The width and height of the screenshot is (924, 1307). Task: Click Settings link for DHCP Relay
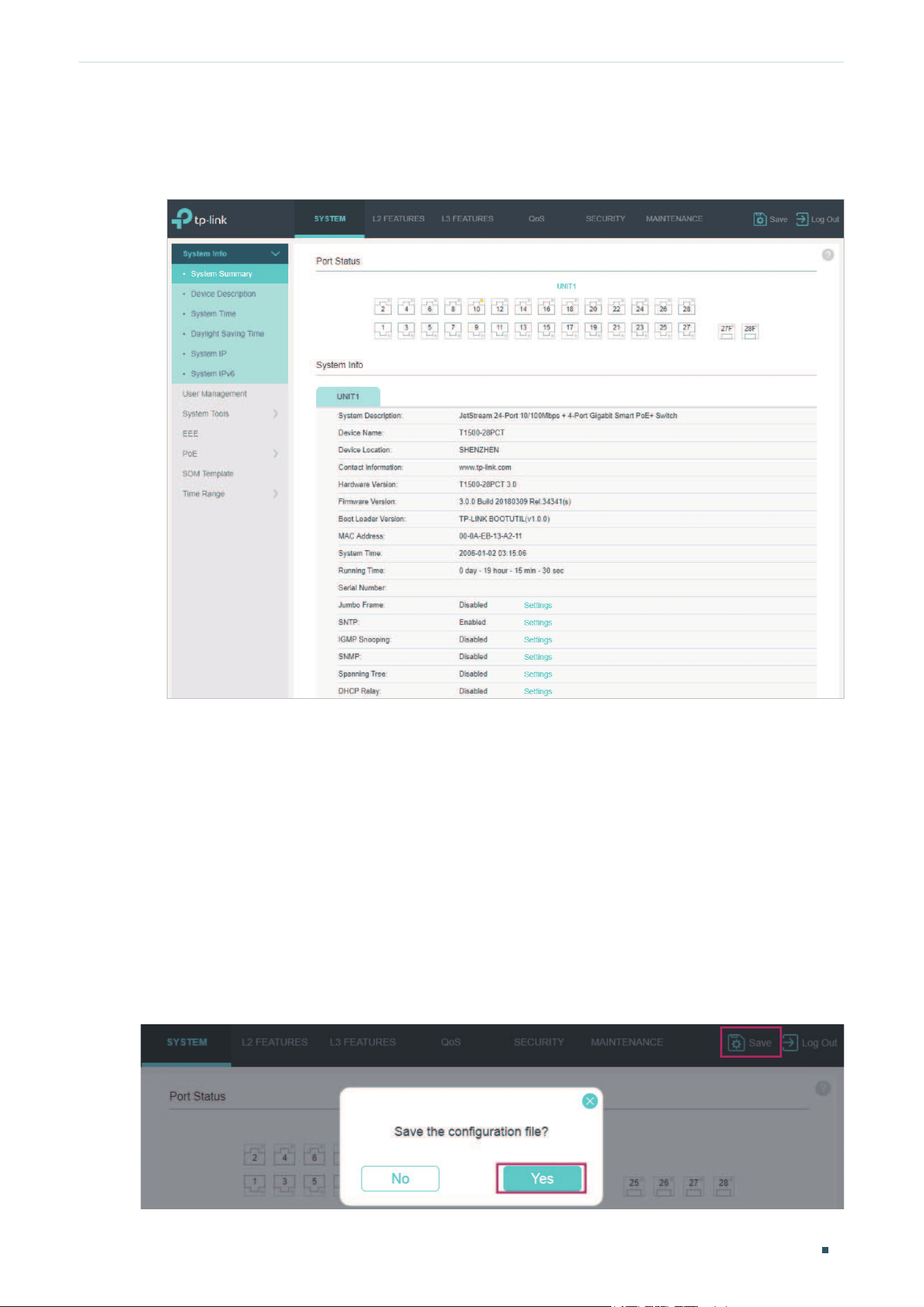point(538,691)
